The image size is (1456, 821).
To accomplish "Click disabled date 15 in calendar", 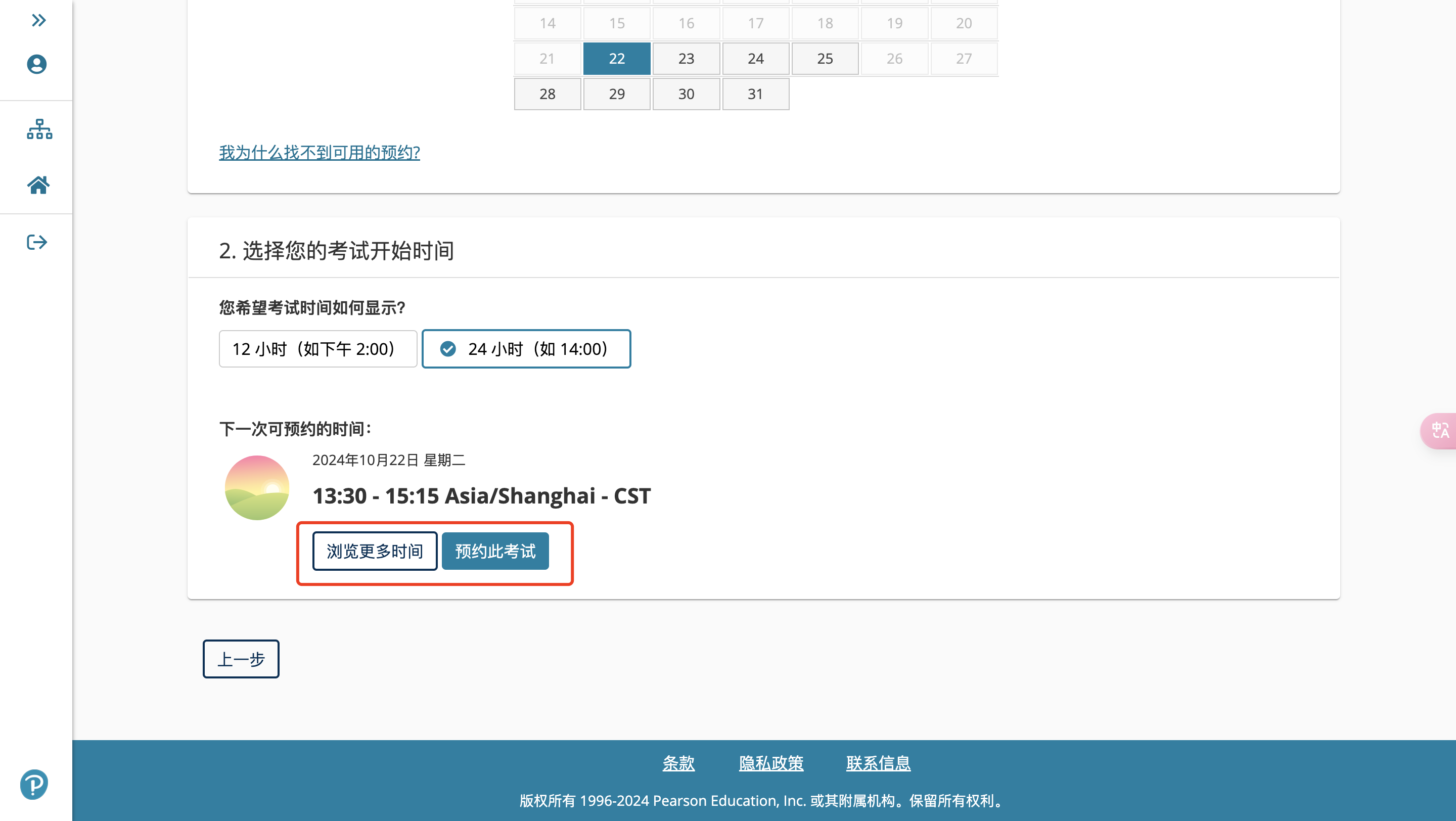I will pos(617,23).
